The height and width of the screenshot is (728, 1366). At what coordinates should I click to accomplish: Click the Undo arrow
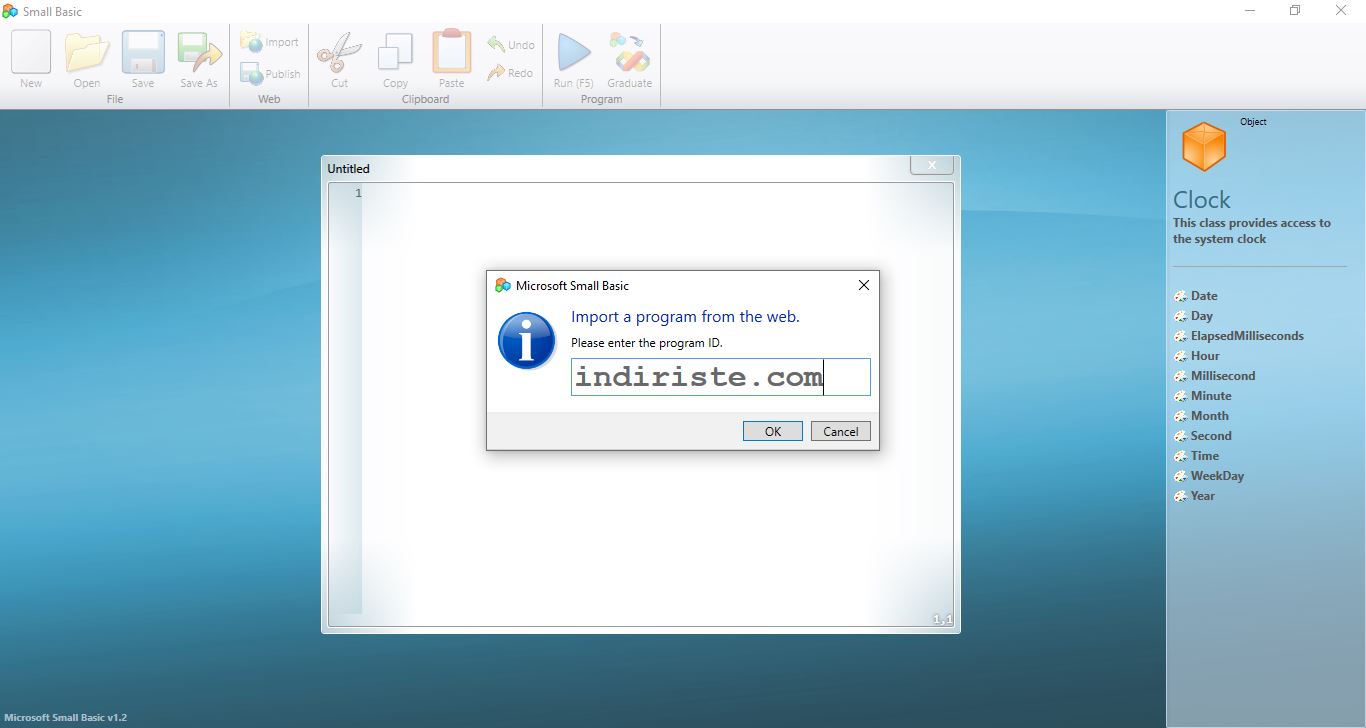click(x=496, y=44)
